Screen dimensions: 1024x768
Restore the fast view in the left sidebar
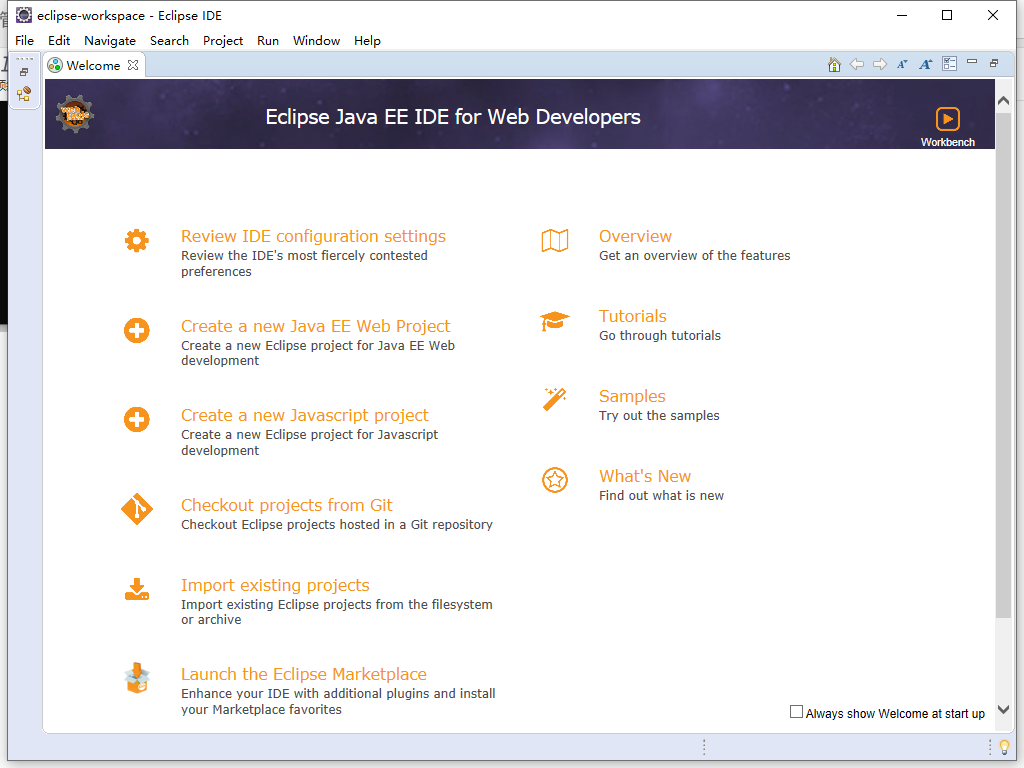click(25, 71)
